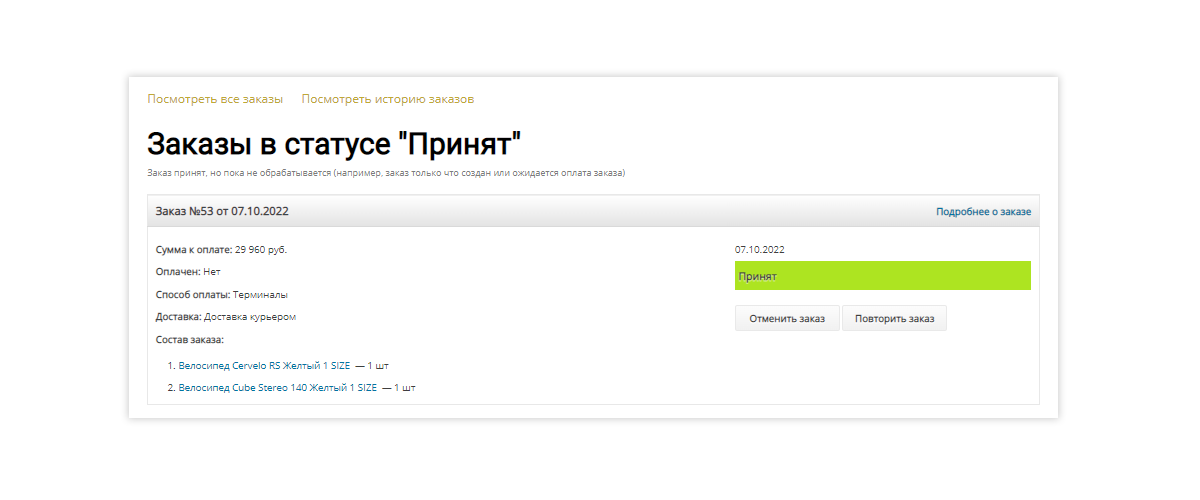Click the grey description text under the heading
The width and height of the screenshot is (1200, 500).
[x=385, y=173]
